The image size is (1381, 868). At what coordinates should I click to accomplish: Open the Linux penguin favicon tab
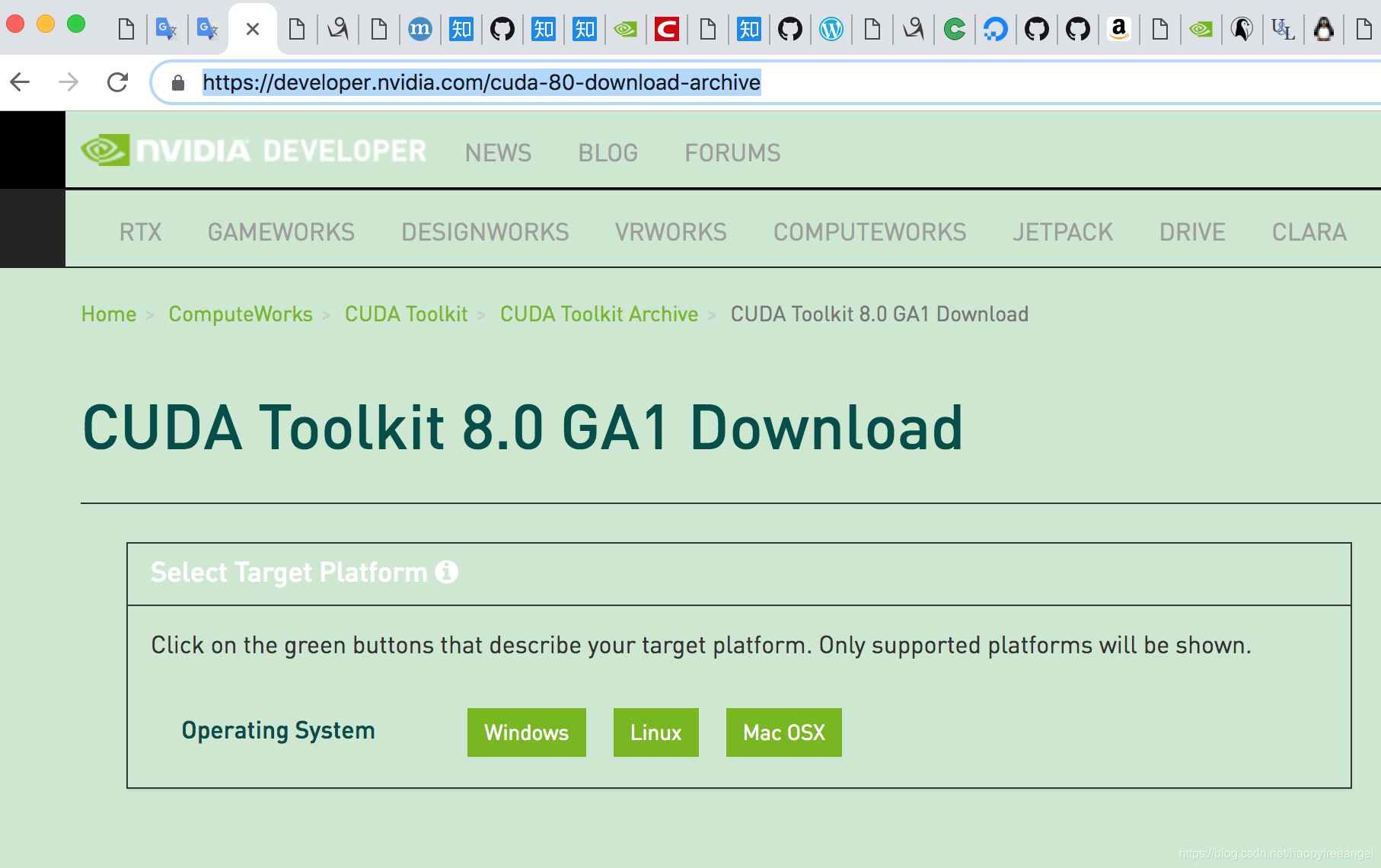[x=1325, y=30]
